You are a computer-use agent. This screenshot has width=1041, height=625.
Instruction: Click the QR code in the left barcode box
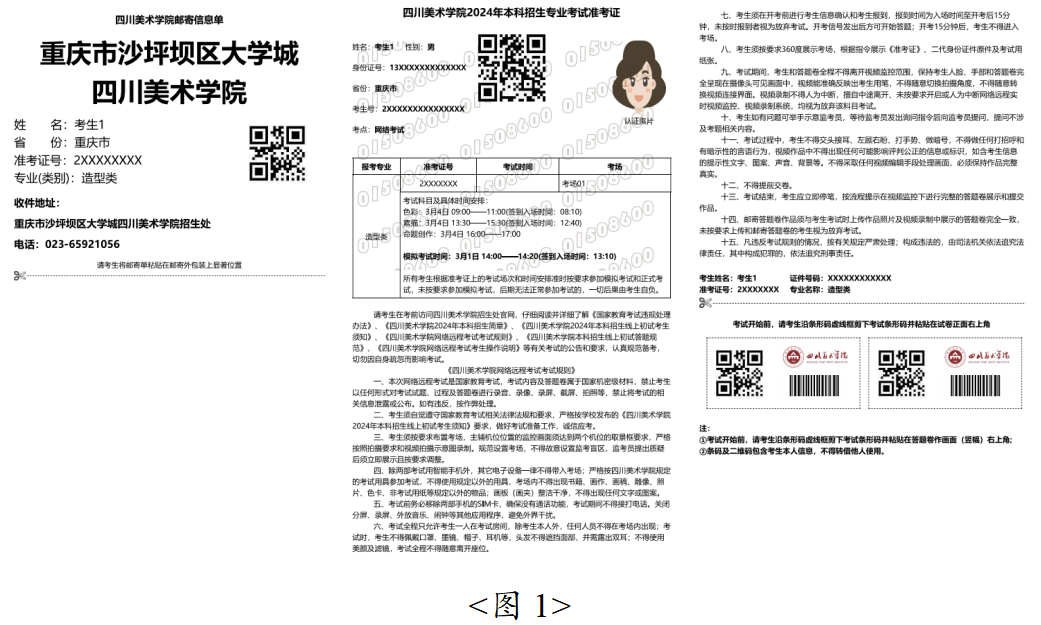(739, 373)
